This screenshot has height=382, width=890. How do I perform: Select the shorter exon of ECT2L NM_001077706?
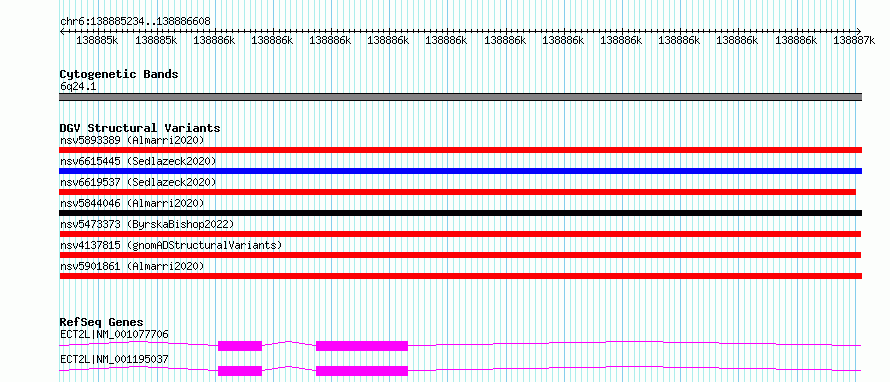pos(240,346)
